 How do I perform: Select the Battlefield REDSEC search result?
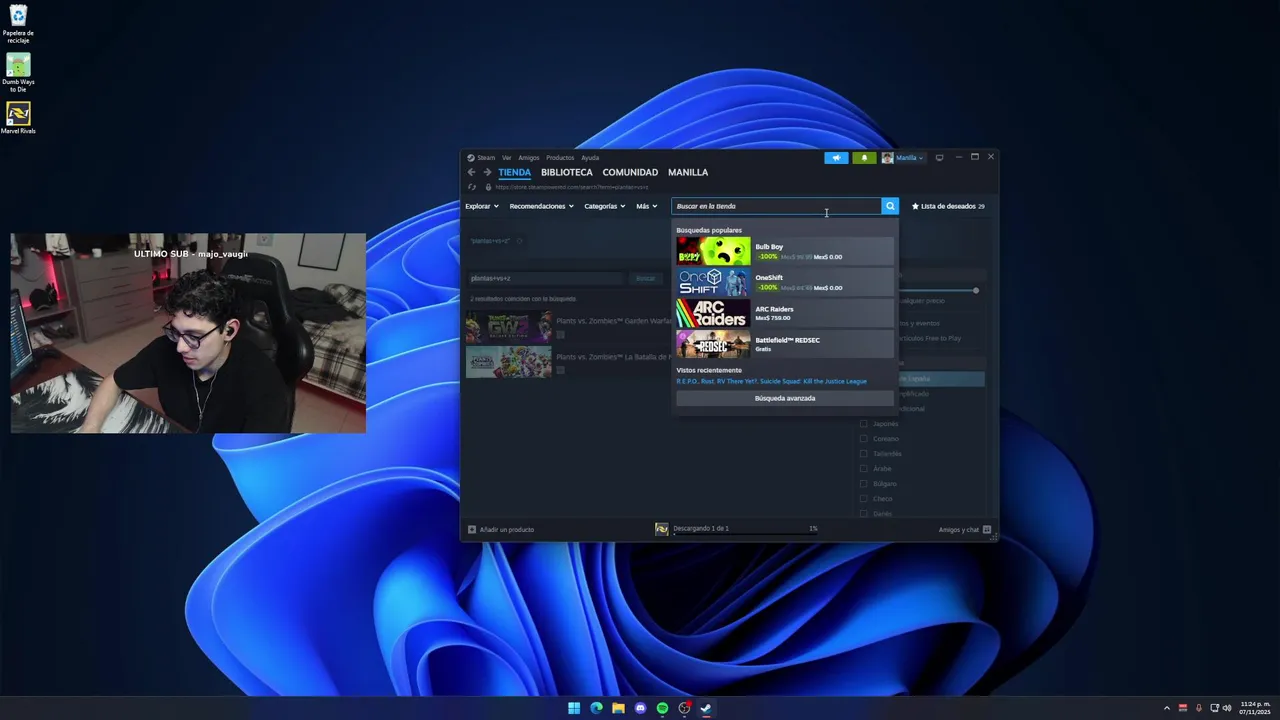tap(785, 344)
